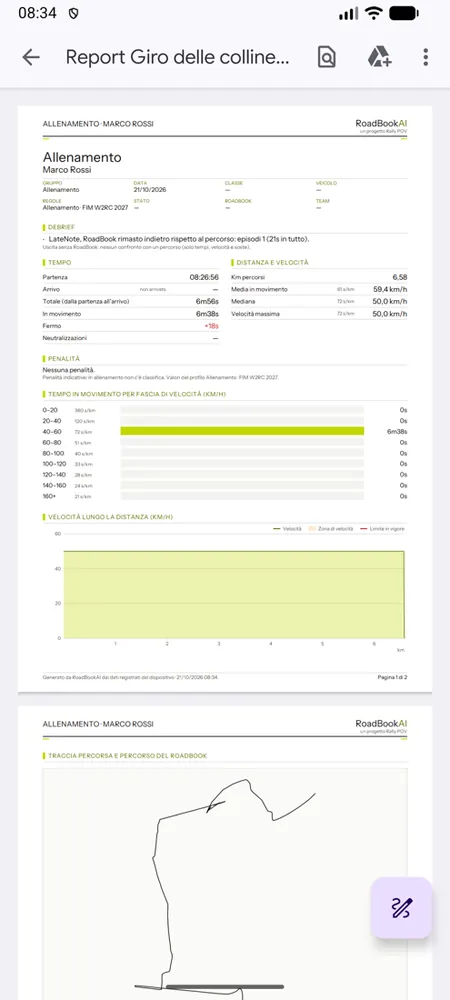Click the Limite in vigore legend entry

382,529
